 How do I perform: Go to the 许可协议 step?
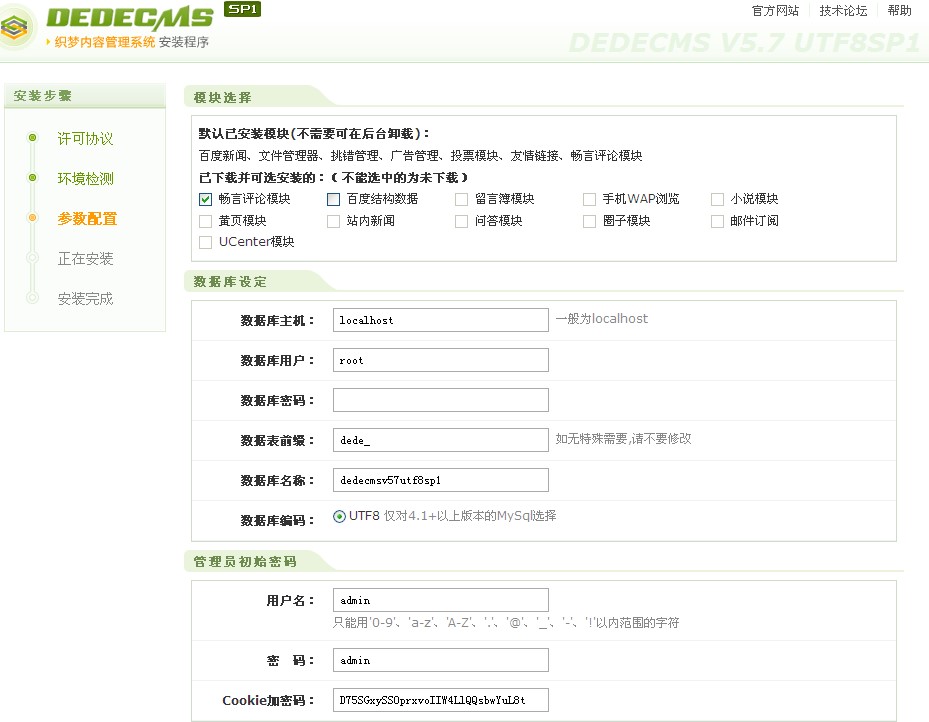coord(85,139)
